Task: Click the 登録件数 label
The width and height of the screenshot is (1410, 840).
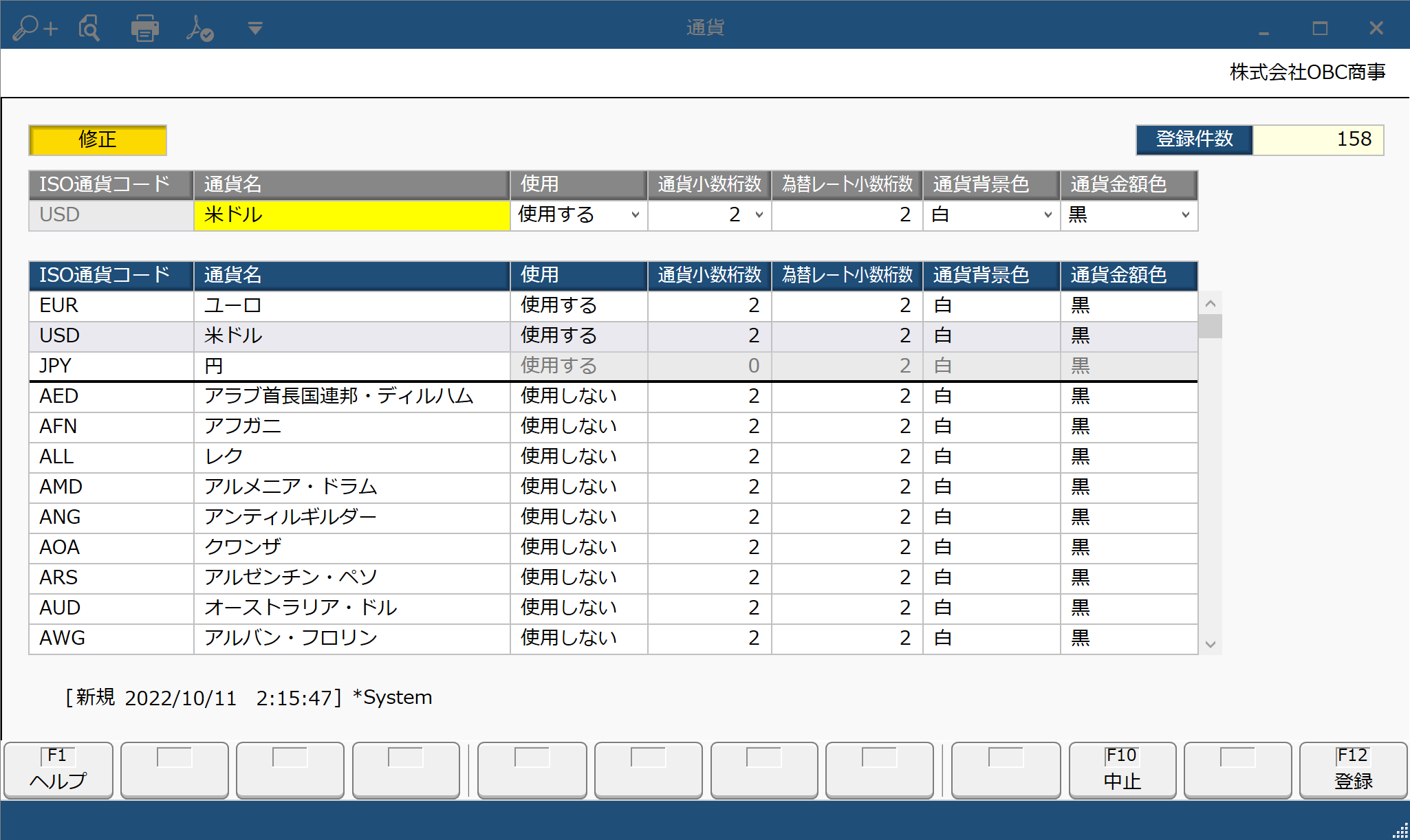Action: click(x=1195, y=140)
